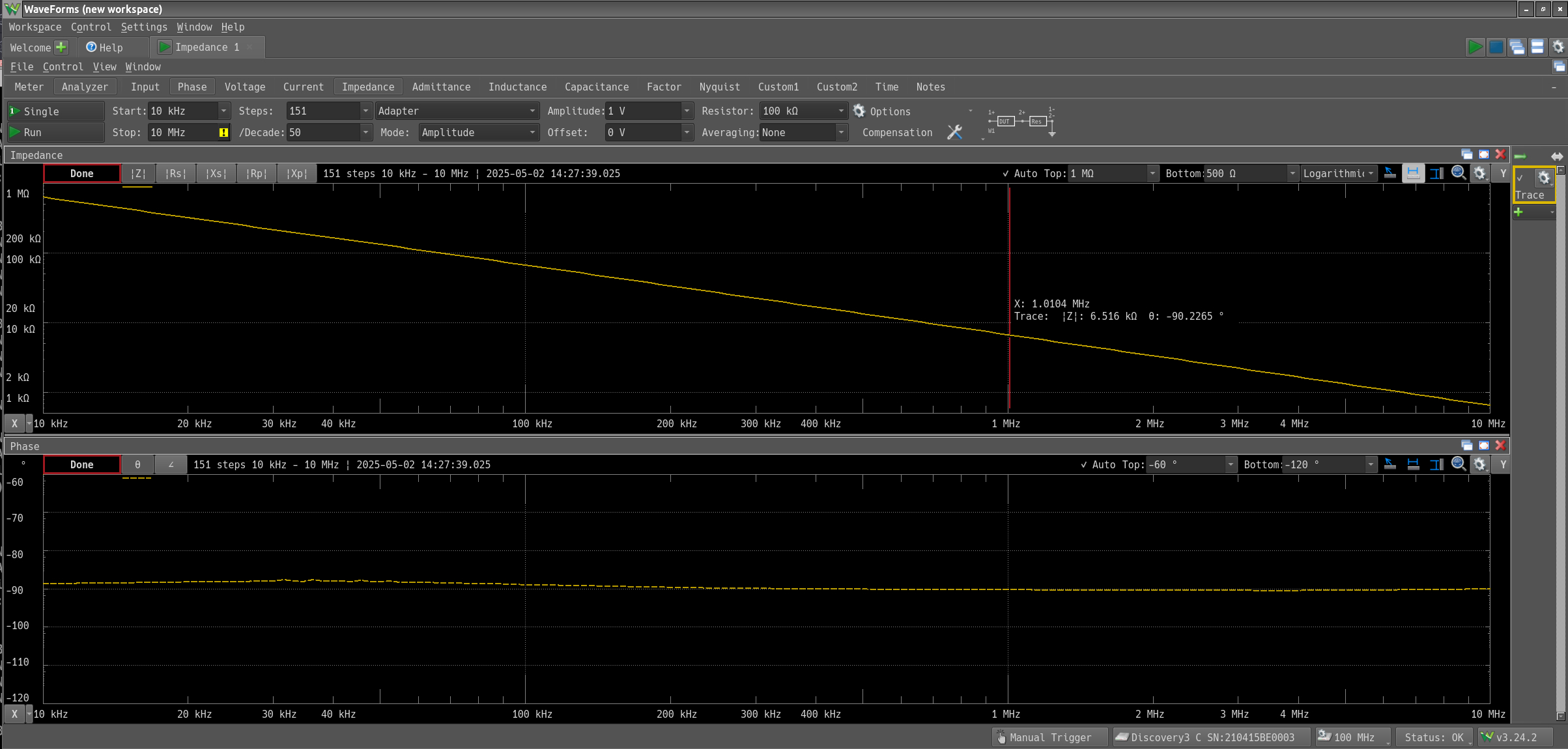Click the quick measure arrow icon in the Impedance plot
The height and width of the screenshot is (749, 1568).
tap(1390, 173)
